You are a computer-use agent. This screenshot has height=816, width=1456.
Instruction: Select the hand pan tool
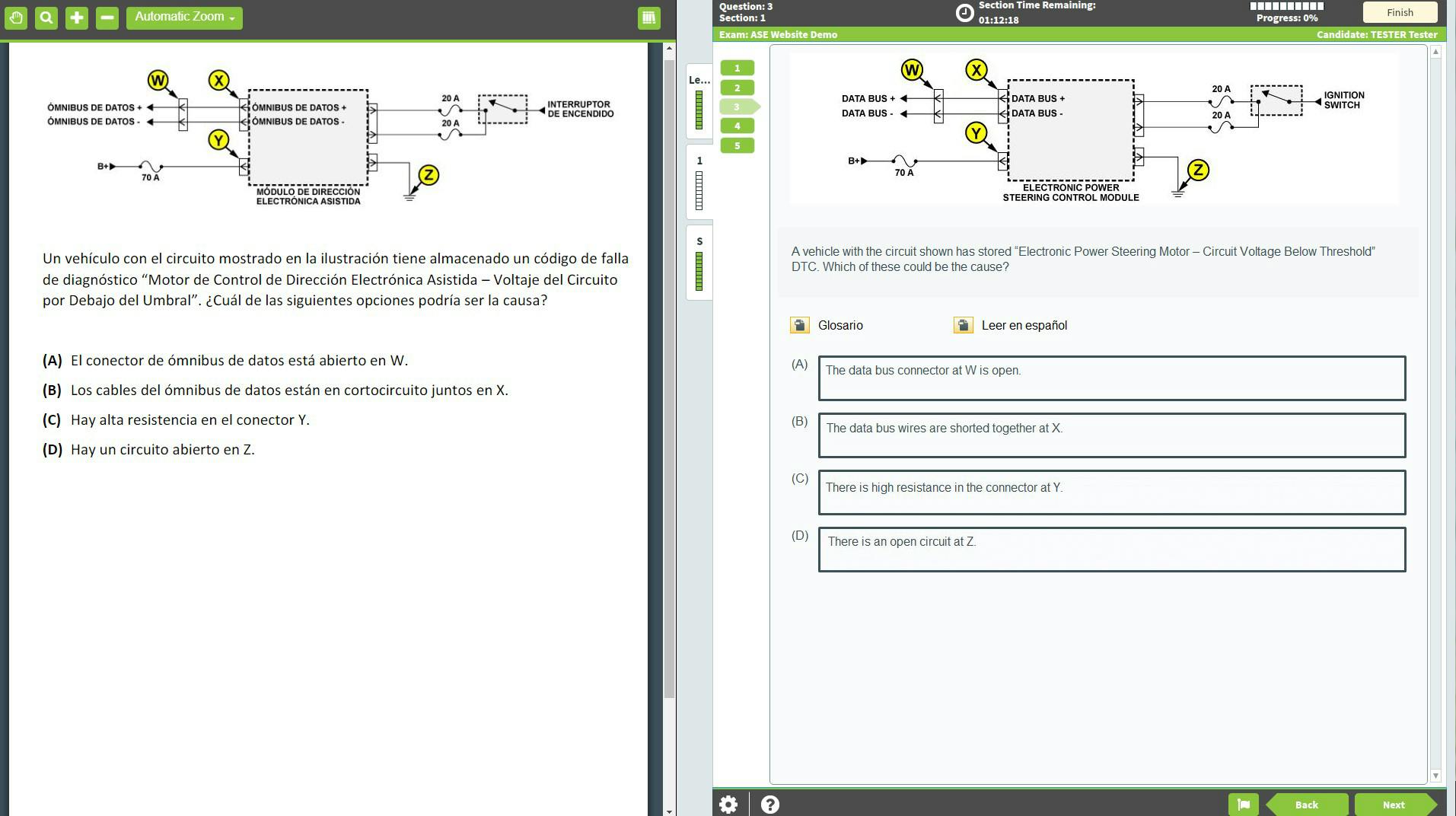15,17
